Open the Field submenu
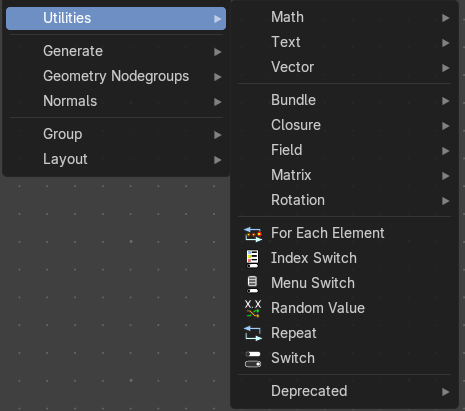The width and height of the screenshot is (465, 411). coord(344,150)
